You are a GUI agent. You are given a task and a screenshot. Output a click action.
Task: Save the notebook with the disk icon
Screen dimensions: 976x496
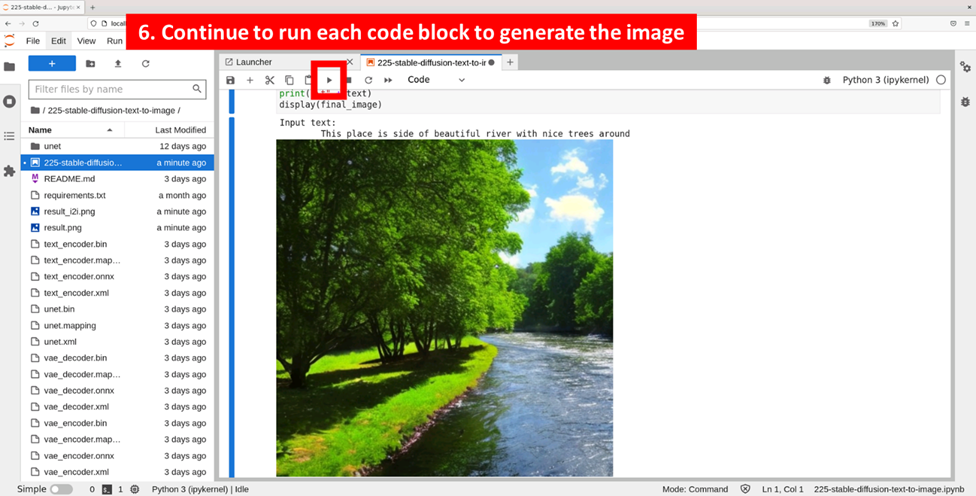[230, 80]
